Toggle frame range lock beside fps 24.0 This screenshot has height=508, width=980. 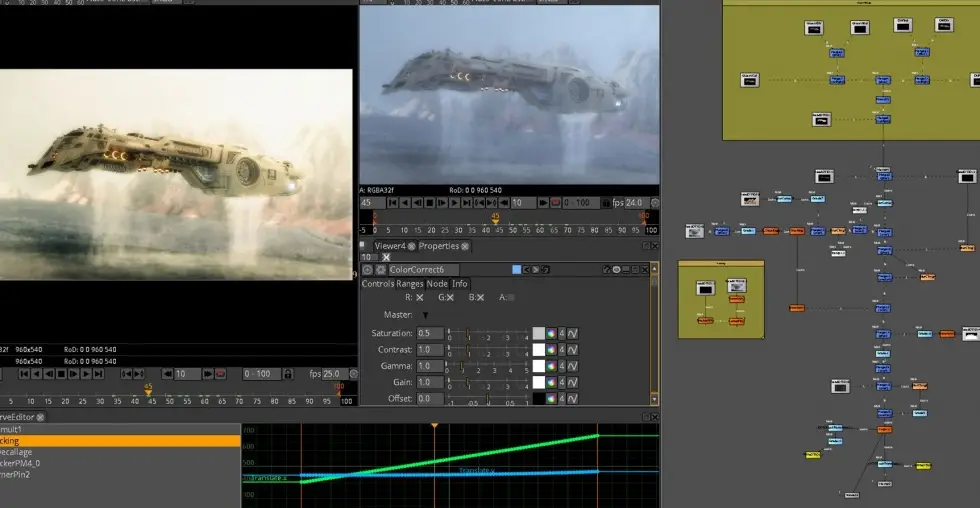(606, 202)
